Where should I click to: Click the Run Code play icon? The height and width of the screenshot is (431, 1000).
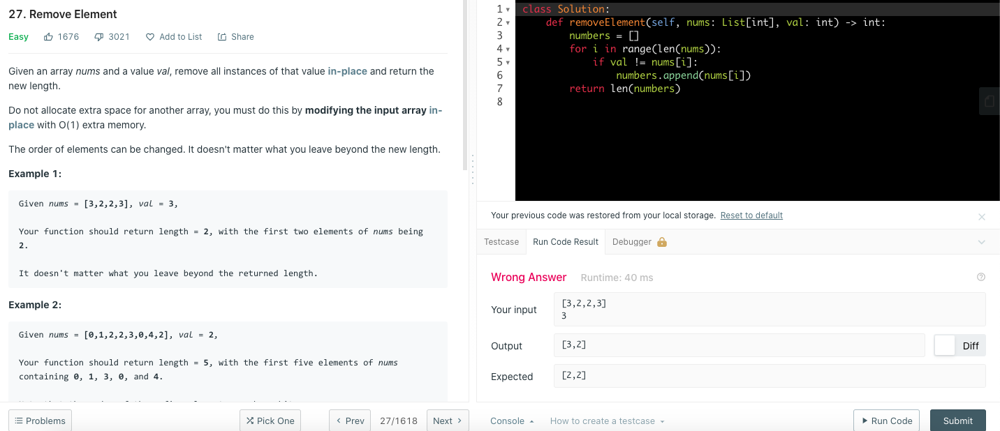click(864, 421)
